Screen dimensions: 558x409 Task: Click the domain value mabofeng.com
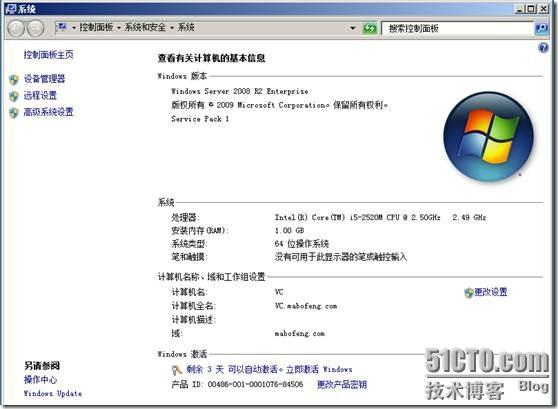[299, 334]
